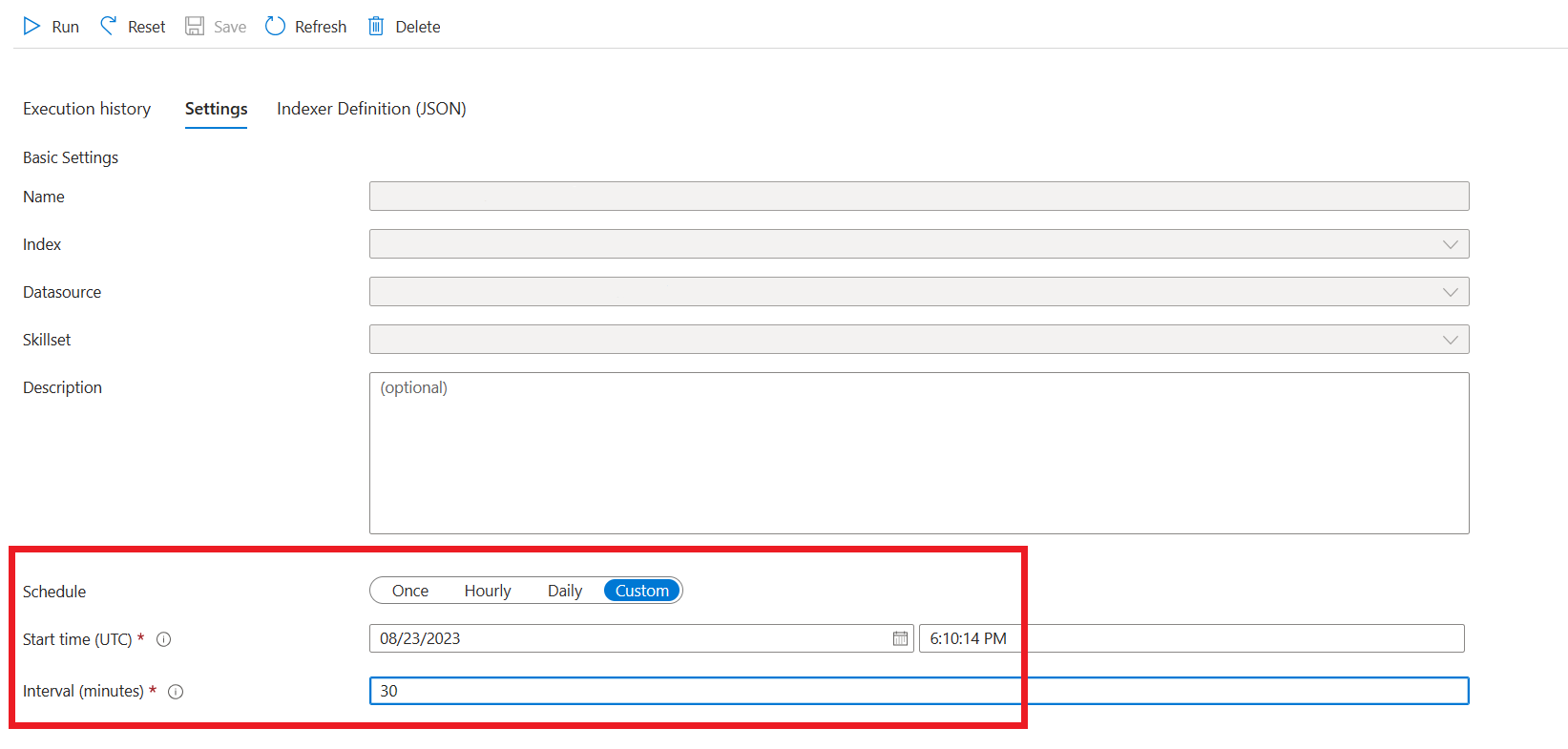Click the Interval field showing 30
The image size is (1568, 749).
click(x=919, y=691)
